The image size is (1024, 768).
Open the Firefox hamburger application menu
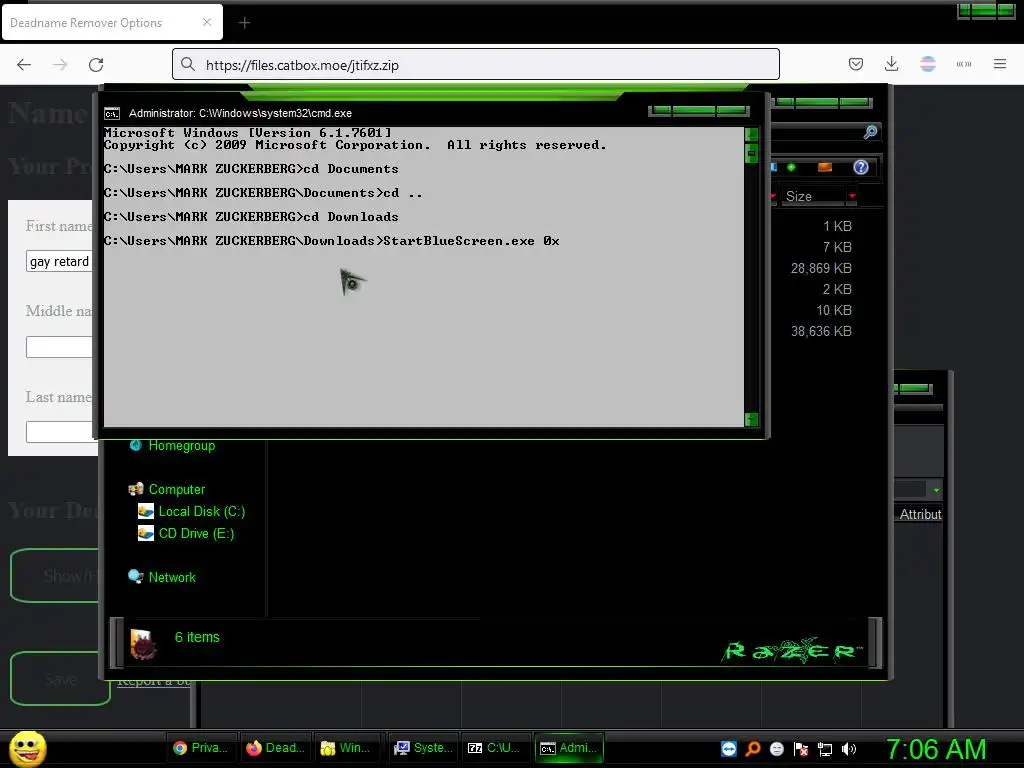[999, 64]
